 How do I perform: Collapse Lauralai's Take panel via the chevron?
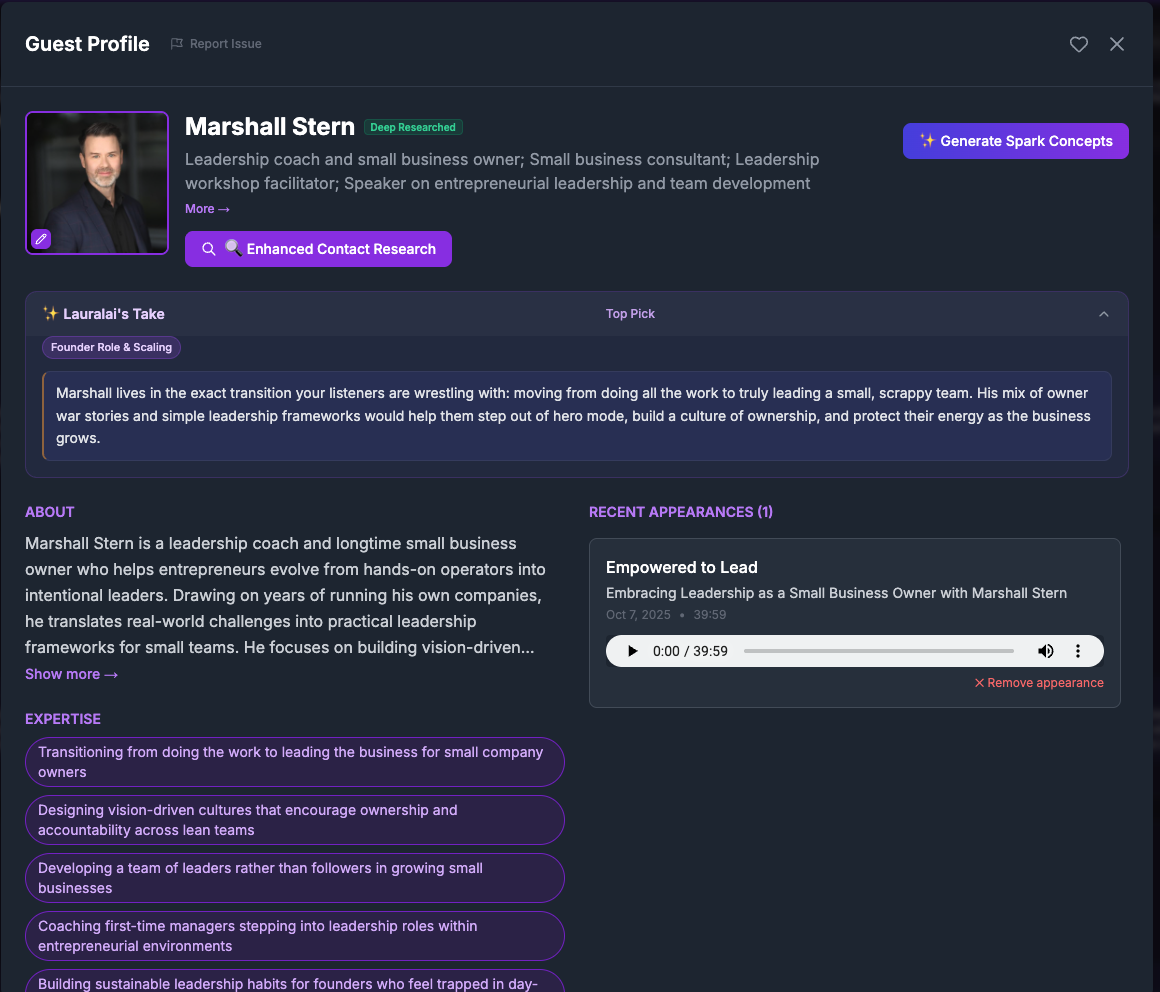click(x=1103, y=313)
